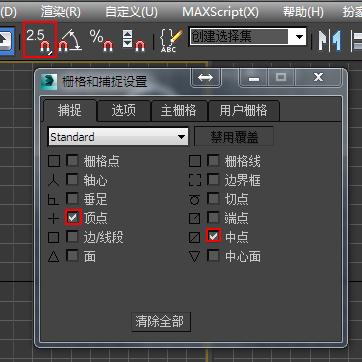
Task: Click the 栅格点 square symbol icon
Action: point(54,161)
